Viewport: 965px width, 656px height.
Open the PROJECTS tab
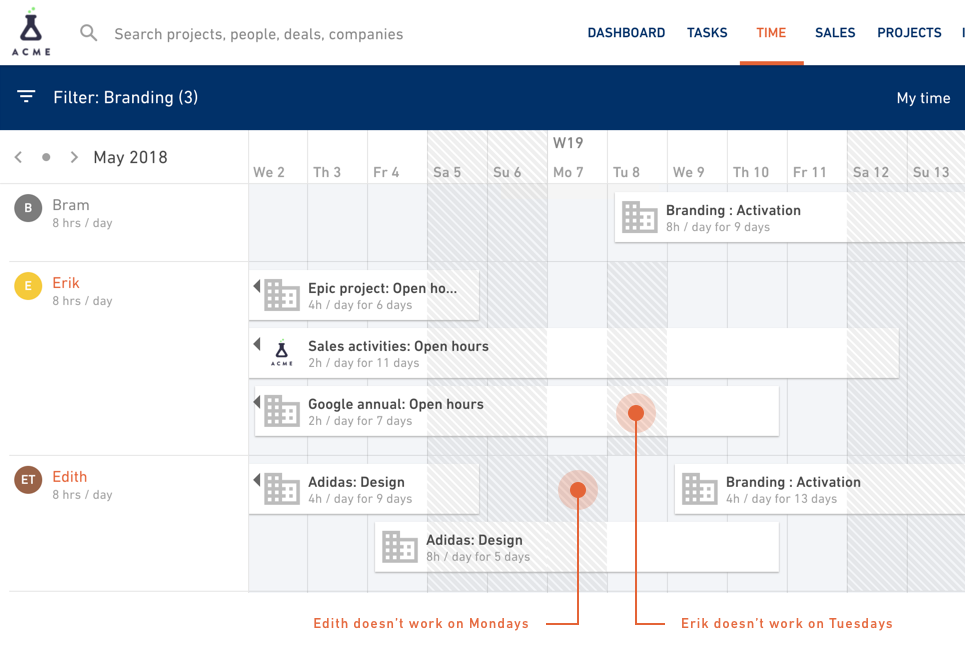[x=909, y=33]
